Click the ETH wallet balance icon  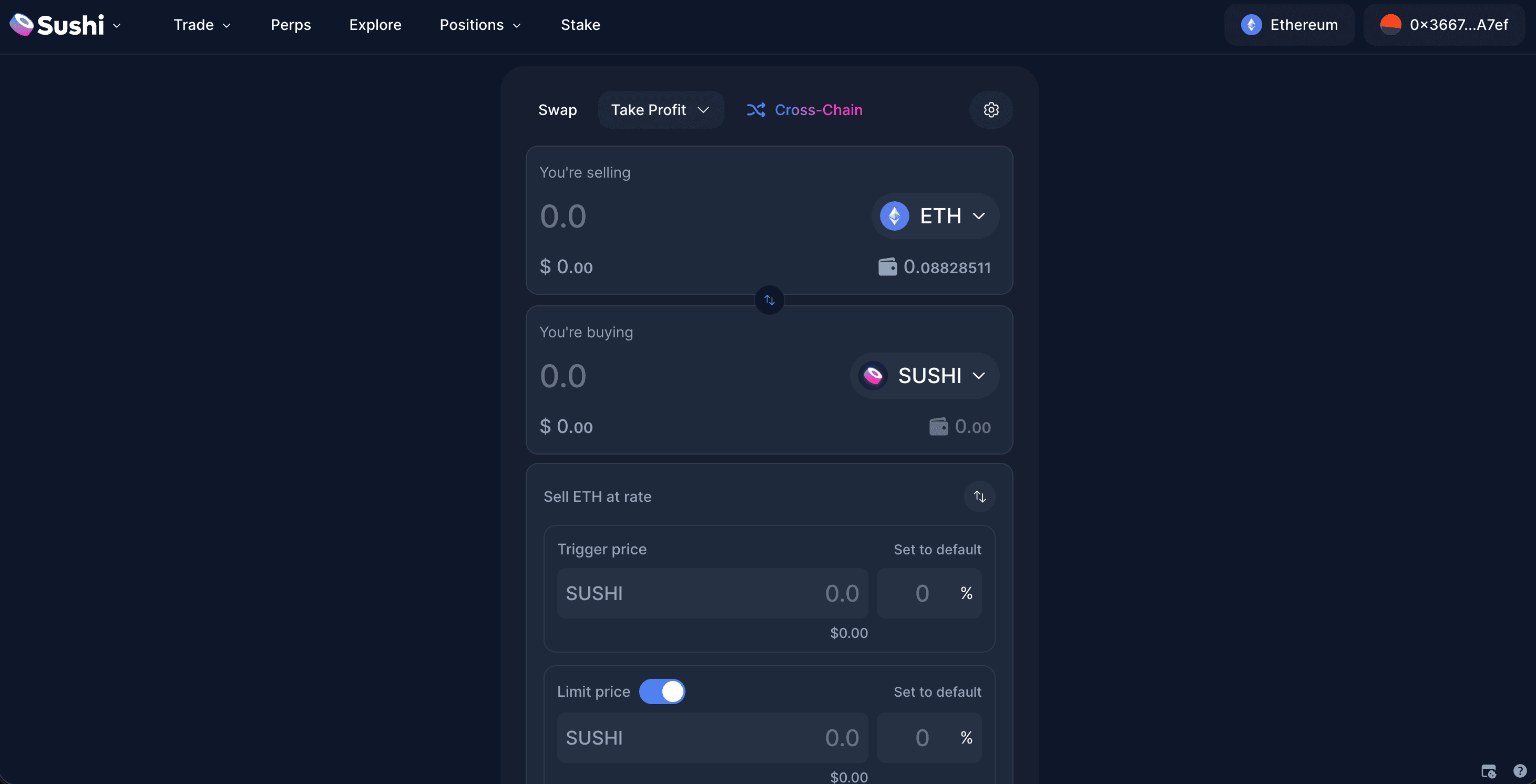point(887,266)
